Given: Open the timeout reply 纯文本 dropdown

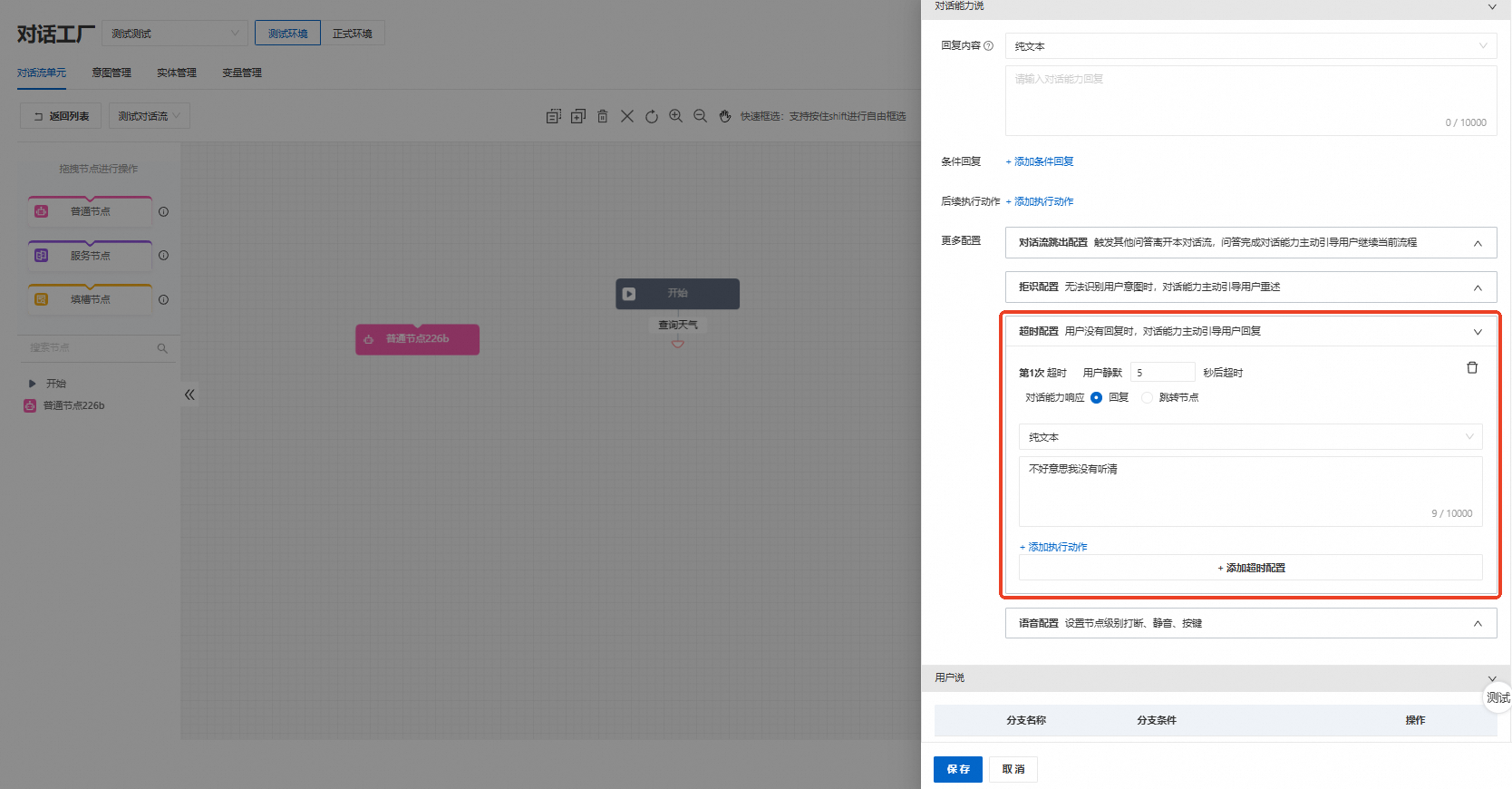Looking at the screenshot, I should 1250,437.
